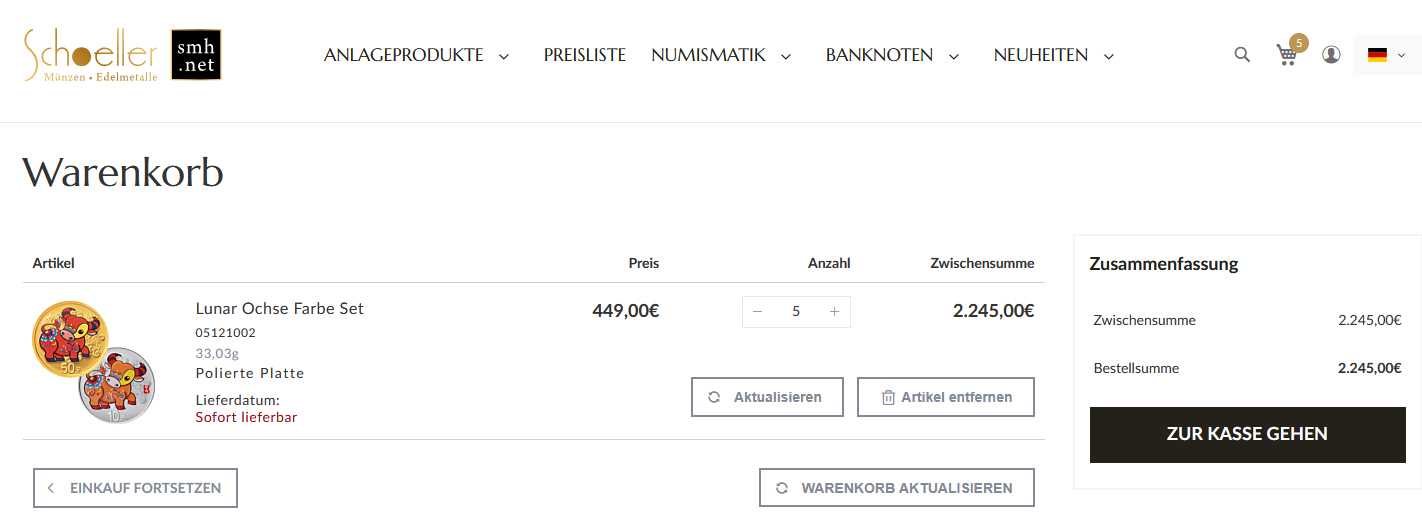Click Warenkorb aktualisieren button
Viewport: 1422px width, 526px height.
(896, 488)
